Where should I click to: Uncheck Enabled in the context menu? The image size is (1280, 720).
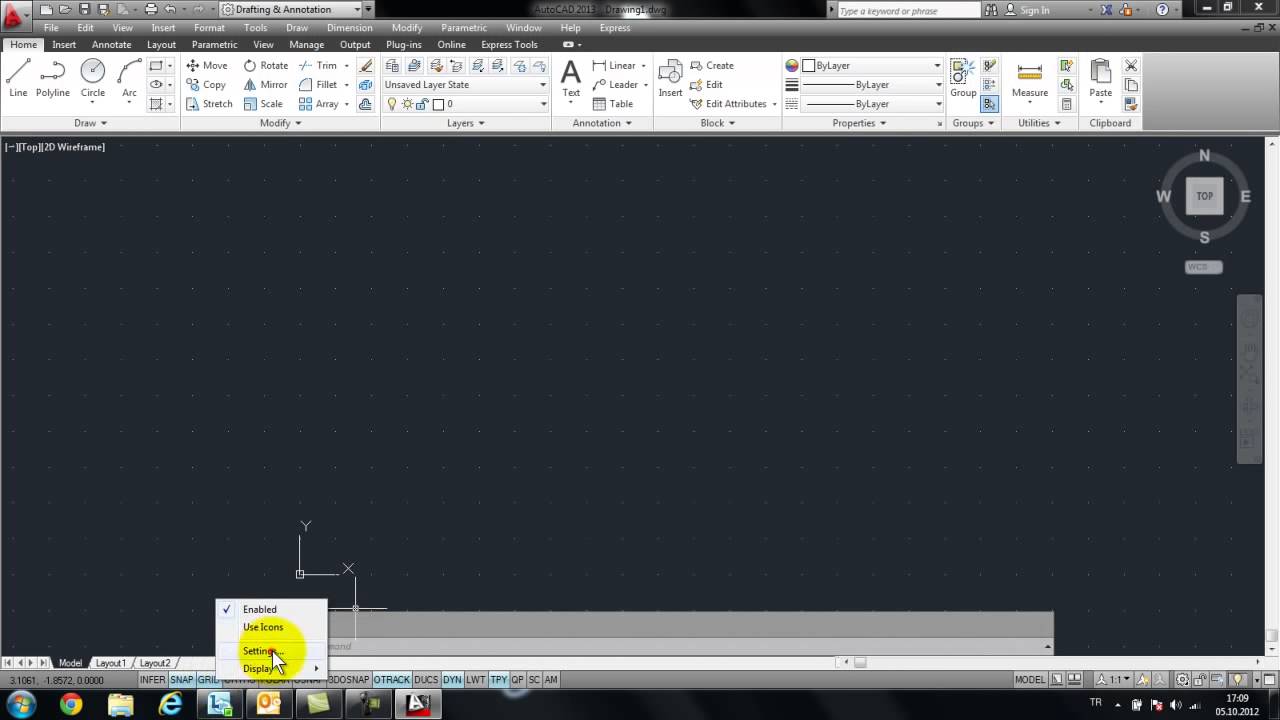click(x=271, y=609)
